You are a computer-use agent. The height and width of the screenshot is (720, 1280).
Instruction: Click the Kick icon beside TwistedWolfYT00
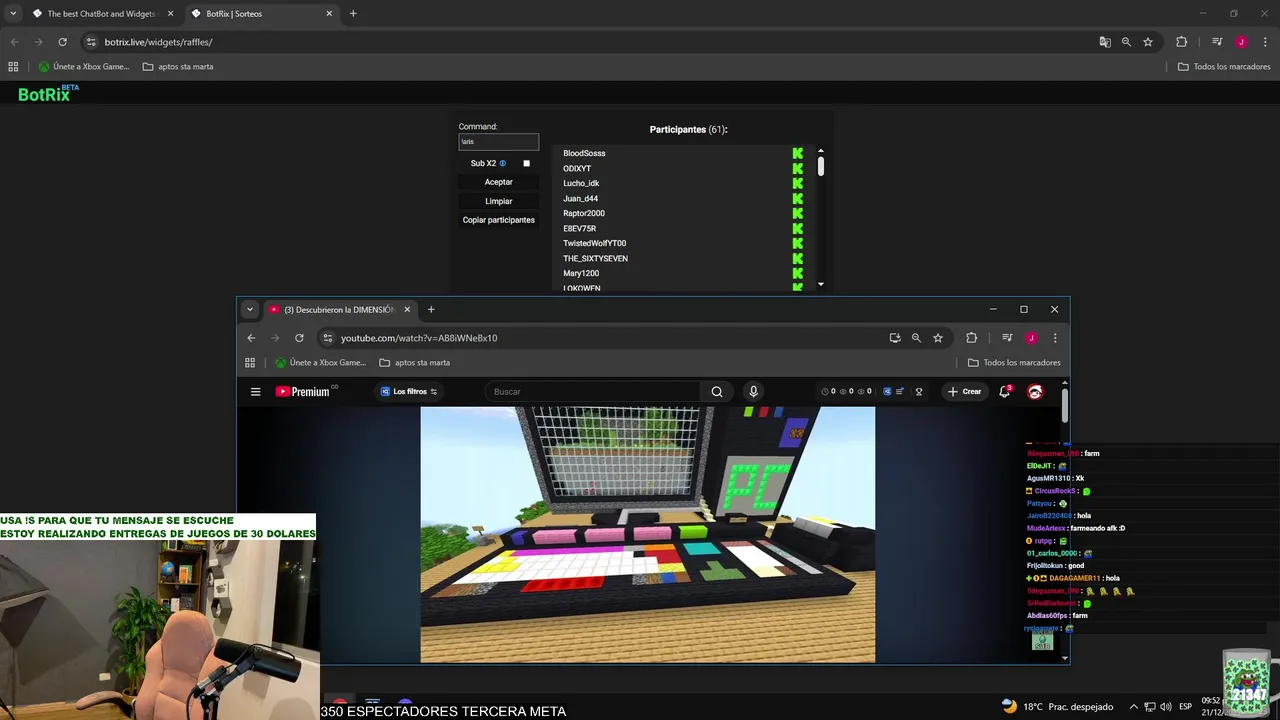(798, 243)
